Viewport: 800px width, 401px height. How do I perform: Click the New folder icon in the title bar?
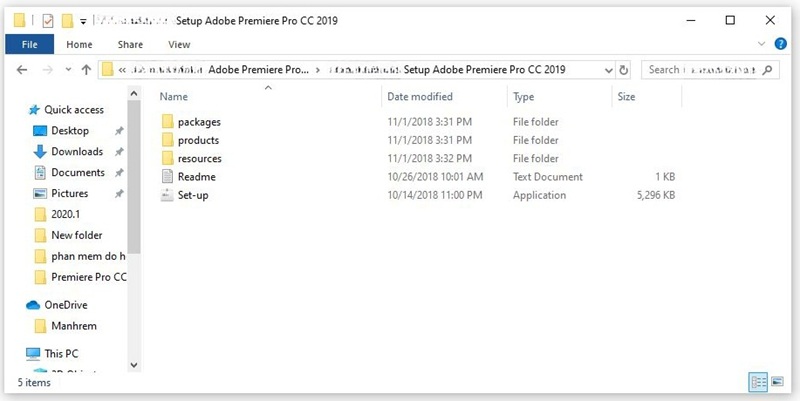coord(67,20)
